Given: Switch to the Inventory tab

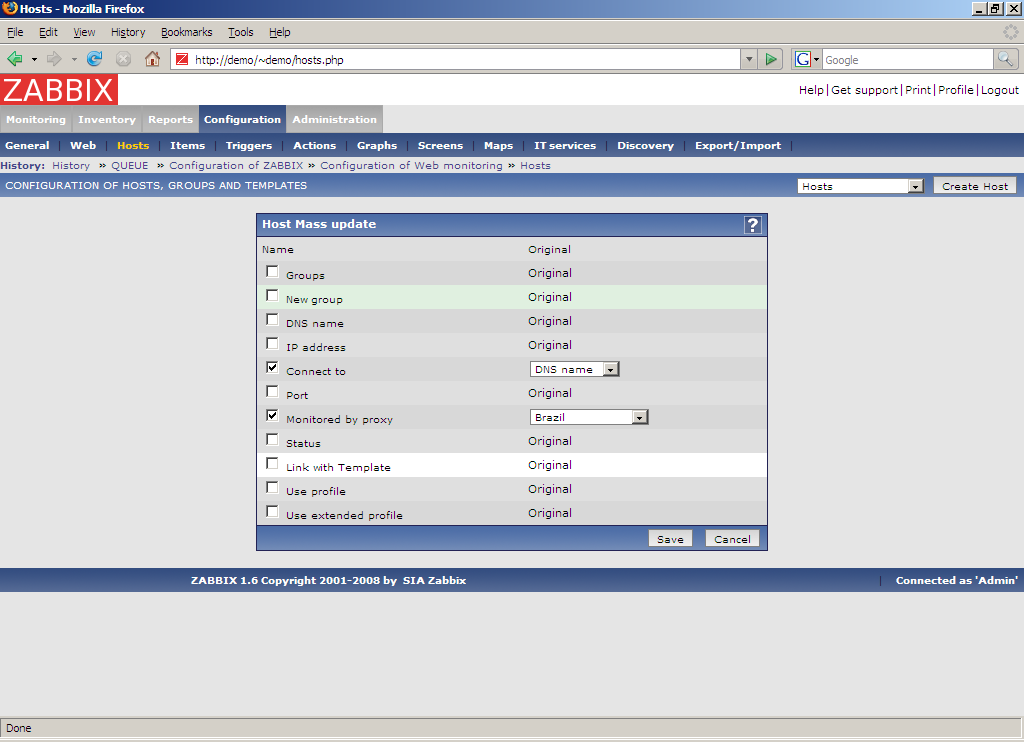Looking at the screenshot, I should click(x=107, y=120).
